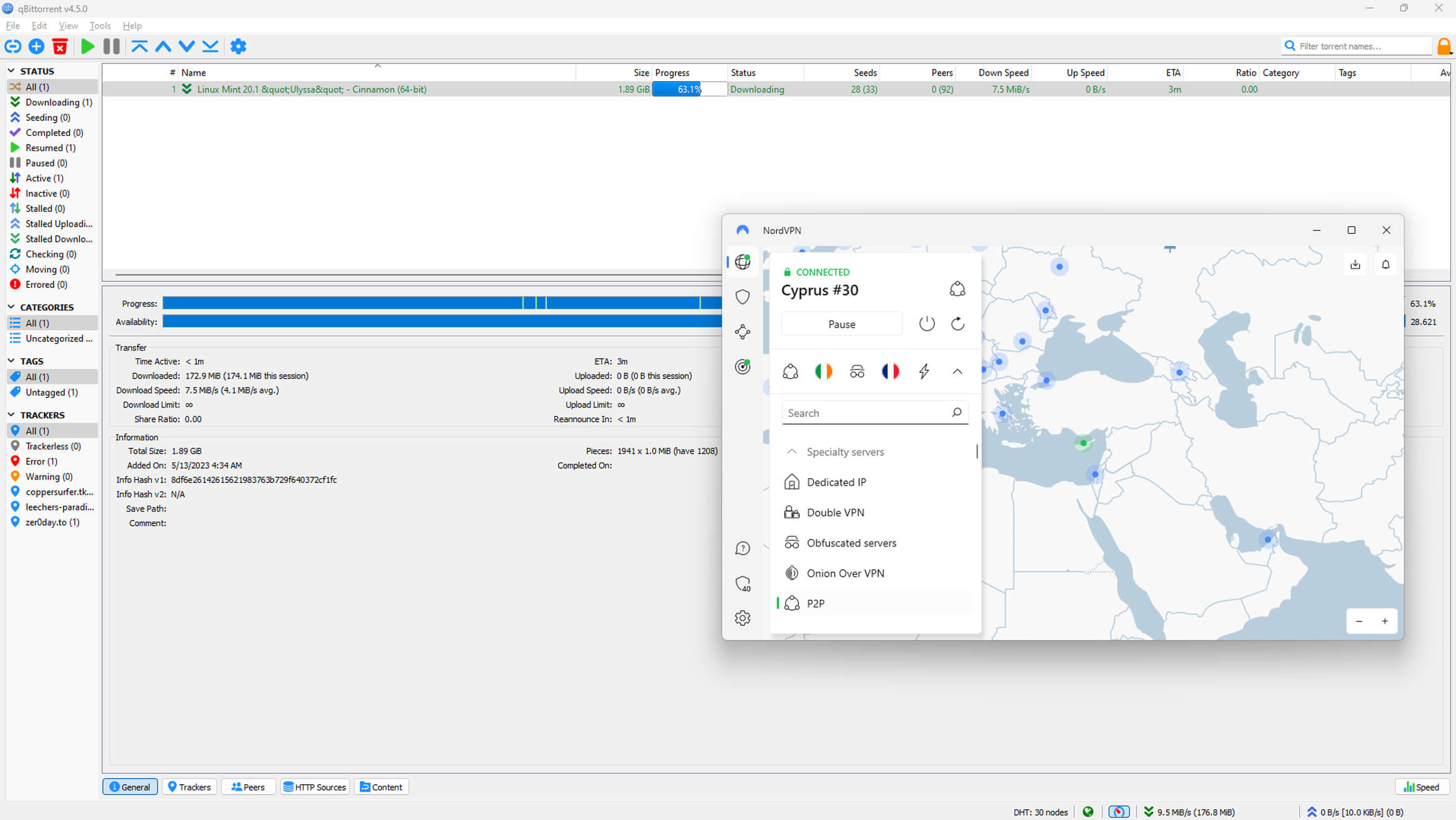
Task: Sort torrents by Down Speed column
Action: pyautogui.click(x=1003, y=72)
